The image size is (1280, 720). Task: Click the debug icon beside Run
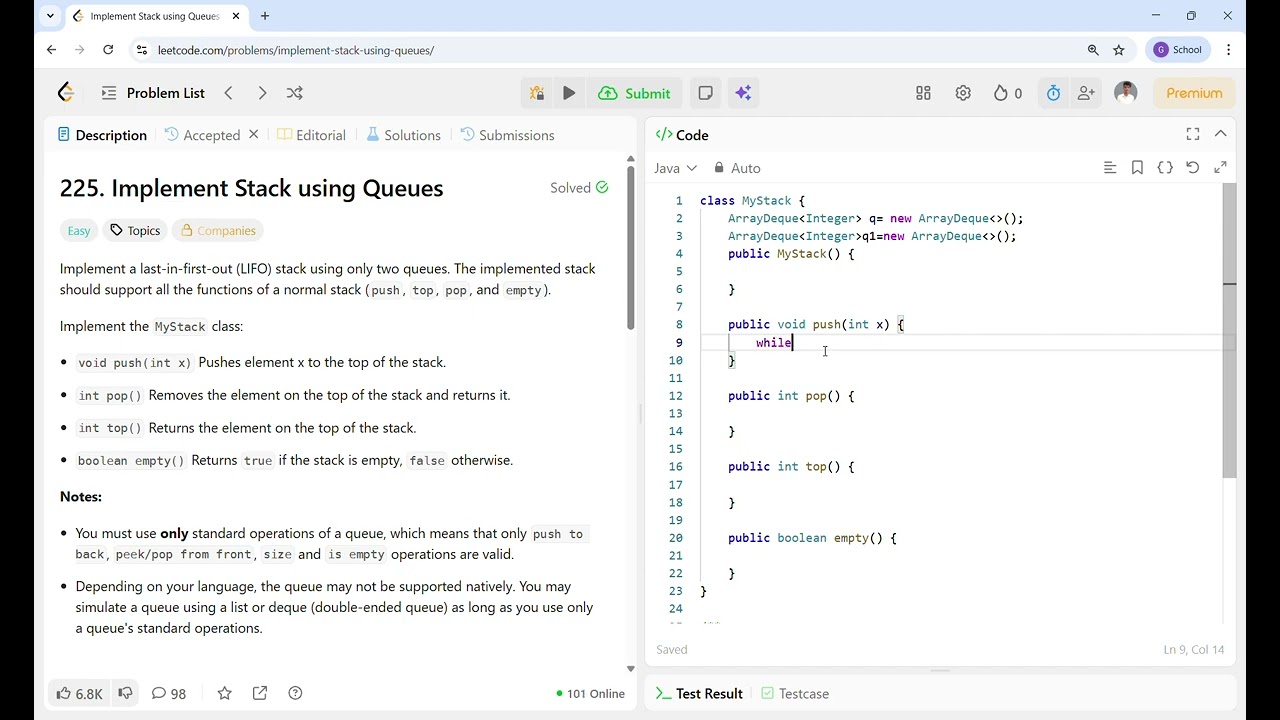[x=537, y=93]
